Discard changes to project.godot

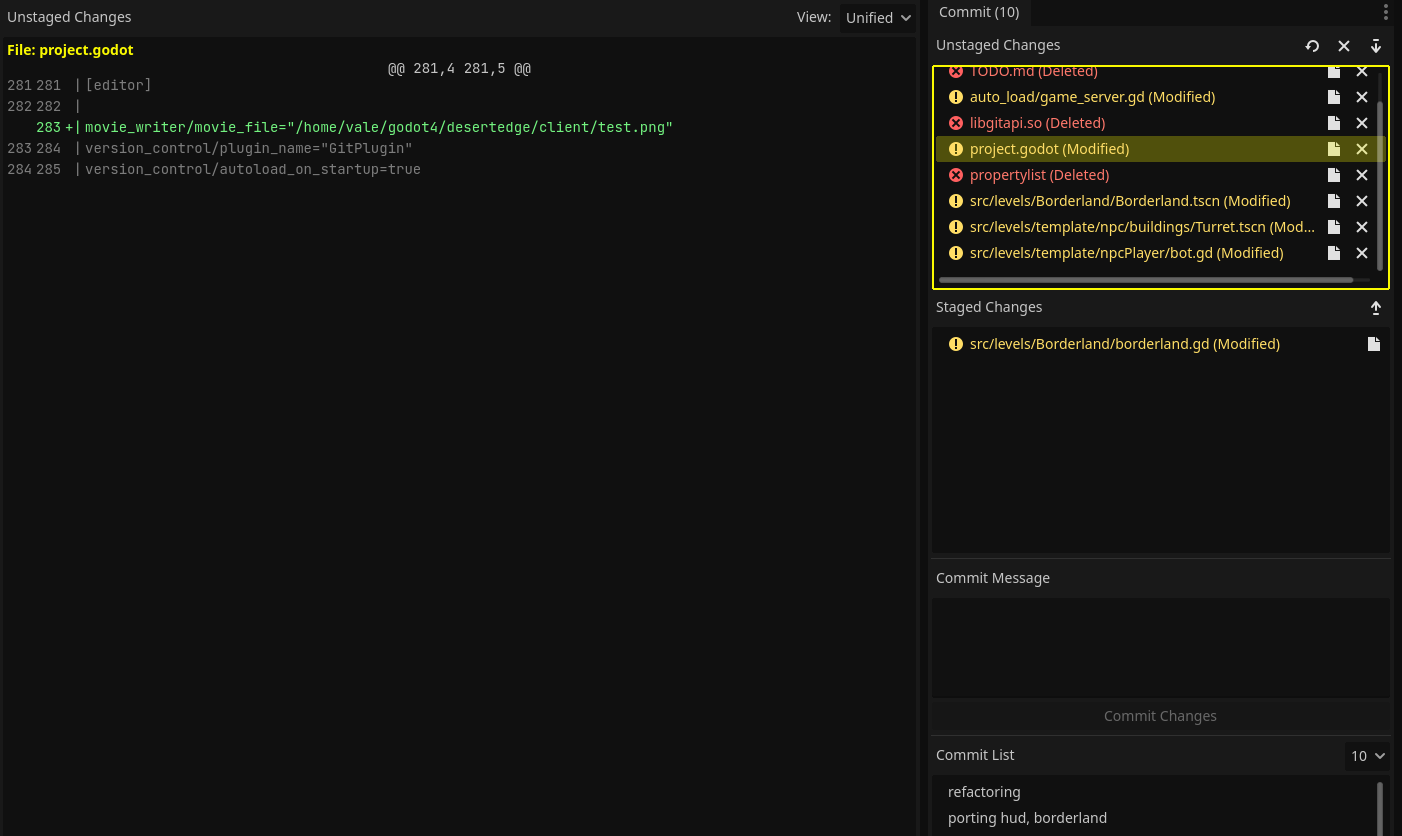[x=1362, y=149]
